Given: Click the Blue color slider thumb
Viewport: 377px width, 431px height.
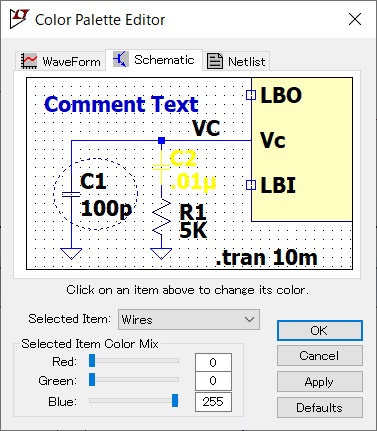Looking at the screenshot, I should (175, 400).
